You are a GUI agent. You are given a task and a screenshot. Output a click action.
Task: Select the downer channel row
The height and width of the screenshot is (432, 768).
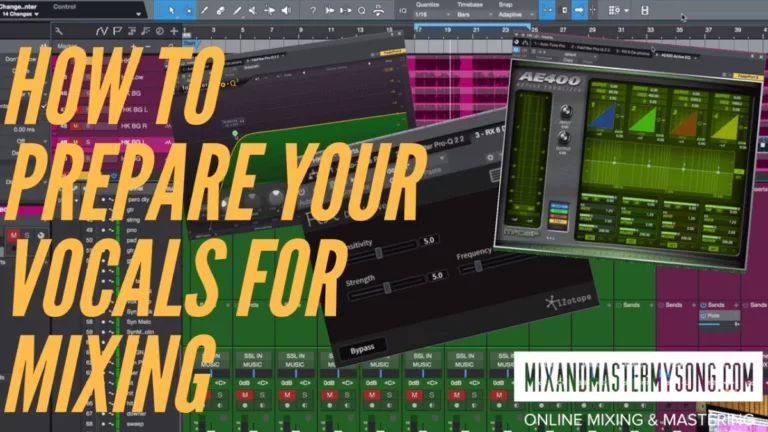[135, 413]
